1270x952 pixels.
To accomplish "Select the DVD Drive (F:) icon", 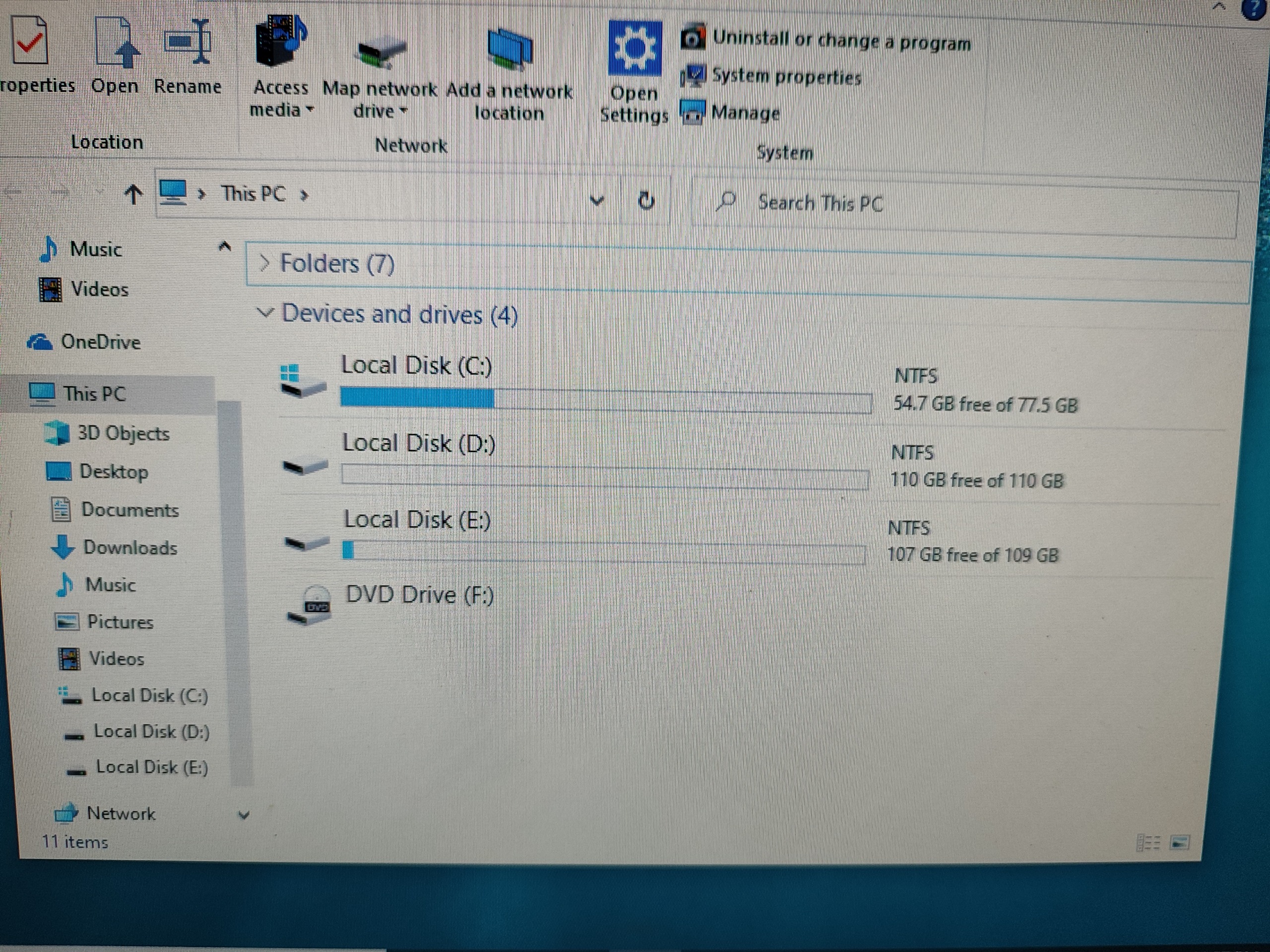I will pos(309,606).
